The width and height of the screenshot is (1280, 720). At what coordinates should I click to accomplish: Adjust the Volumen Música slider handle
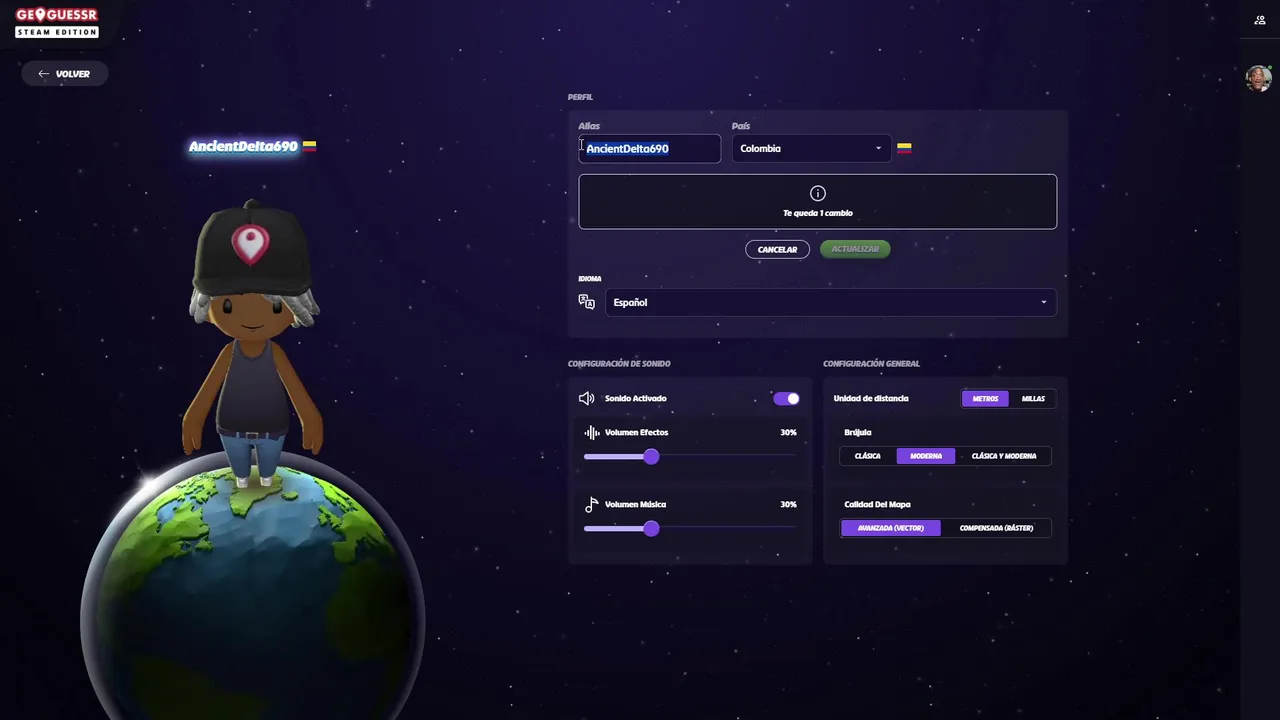click(x=651, y=528)
